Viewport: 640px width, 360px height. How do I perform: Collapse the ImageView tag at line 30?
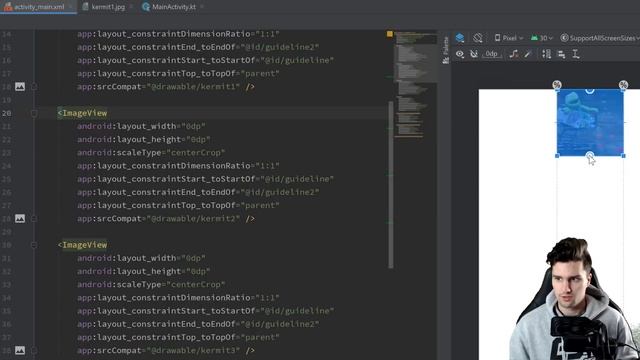(x=34, y=245)
